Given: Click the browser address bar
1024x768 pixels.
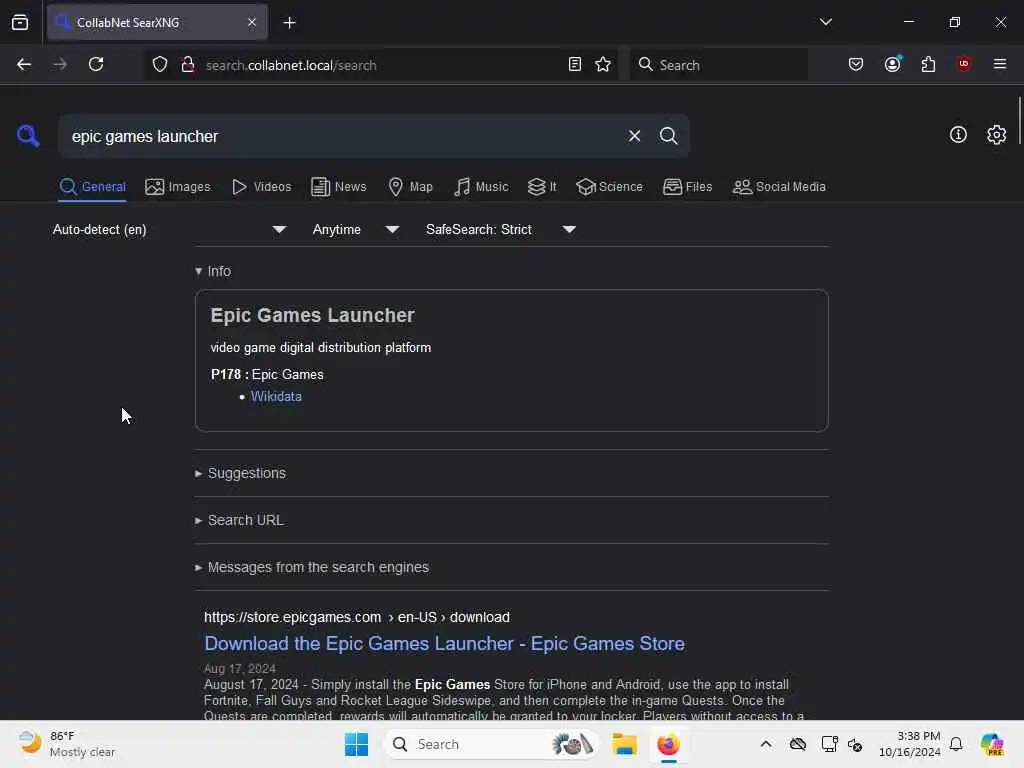Looking at the screenshot, I should coord(379,65).
